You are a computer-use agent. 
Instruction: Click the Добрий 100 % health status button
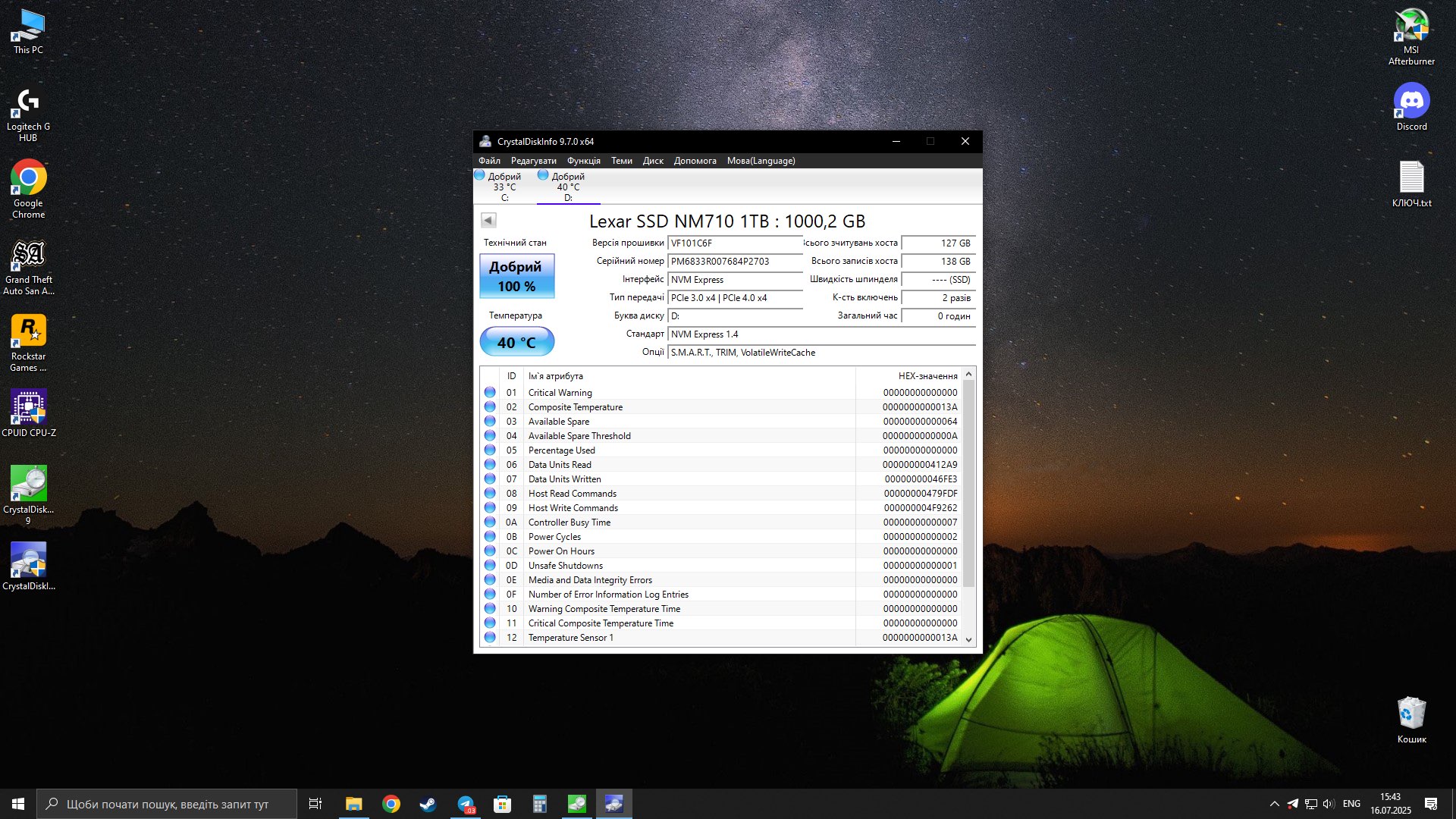pyautogui.click(x=517, y=276)
